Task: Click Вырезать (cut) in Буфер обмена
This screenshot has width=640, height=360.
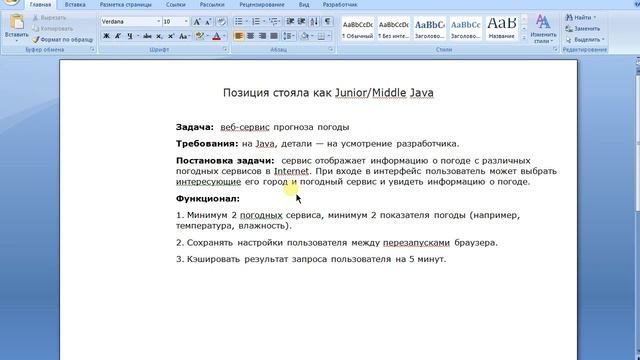Action: pyautogui.click(x=49, y=18)
